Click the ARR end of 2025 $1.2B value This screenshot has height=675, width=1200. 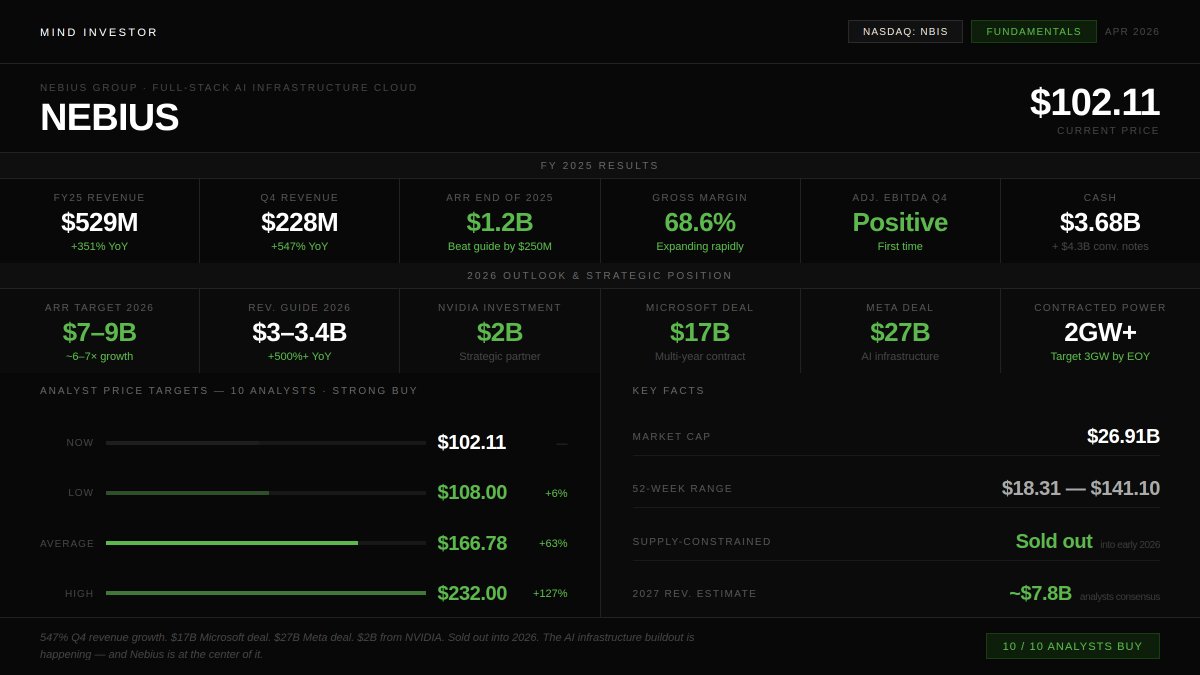[x=500, y=222]
